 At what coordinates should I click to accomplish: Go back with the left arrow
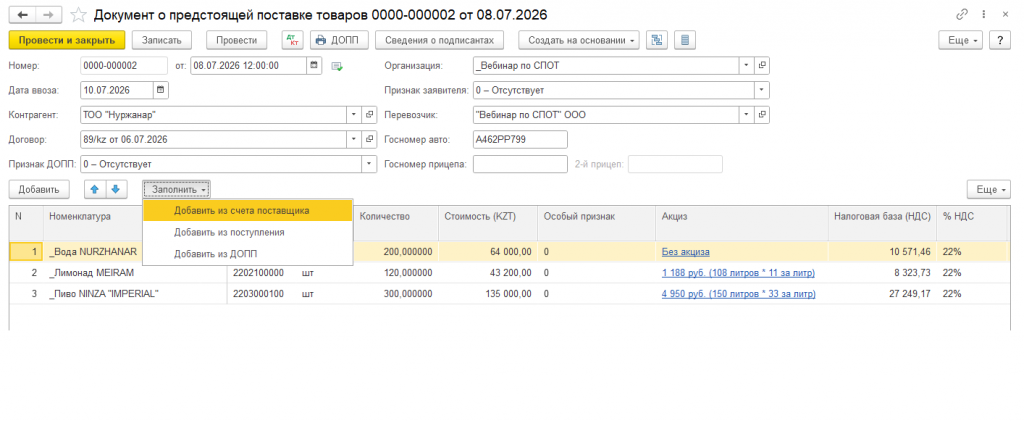[22, 14]
